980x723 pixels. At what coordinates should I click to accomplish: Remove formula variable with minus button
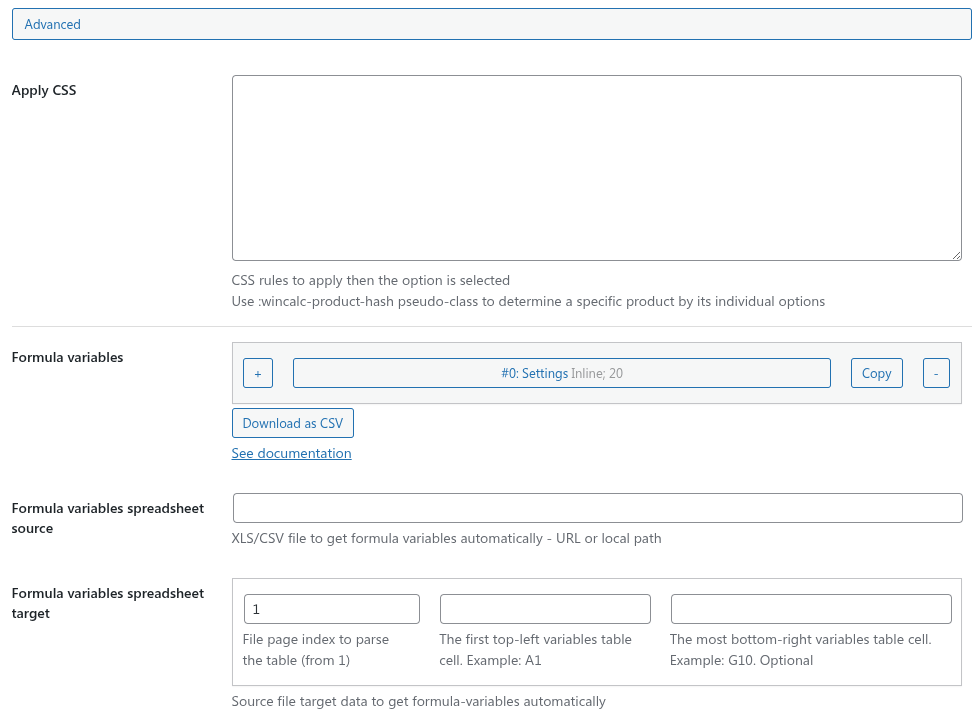point(935,373)
